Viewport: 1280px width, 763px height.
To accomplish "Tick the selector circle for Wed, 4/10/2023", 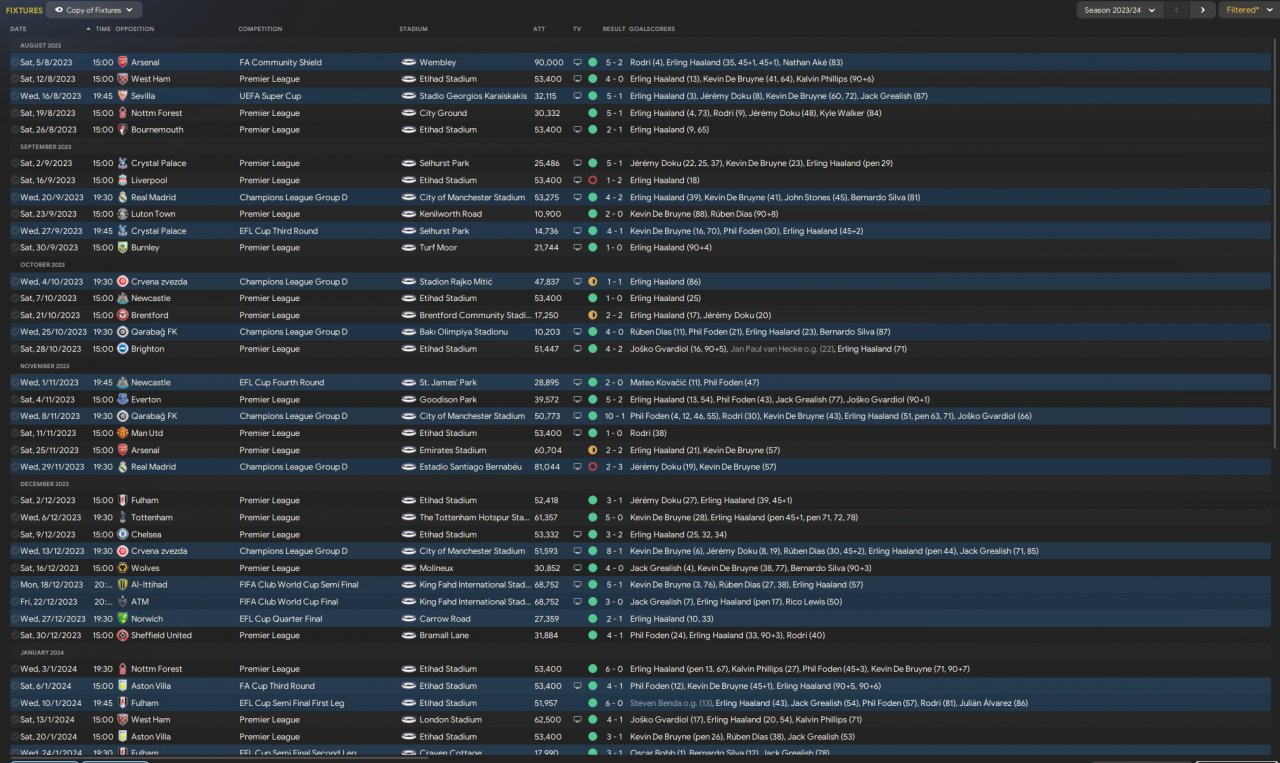I will tap(15, 282).
